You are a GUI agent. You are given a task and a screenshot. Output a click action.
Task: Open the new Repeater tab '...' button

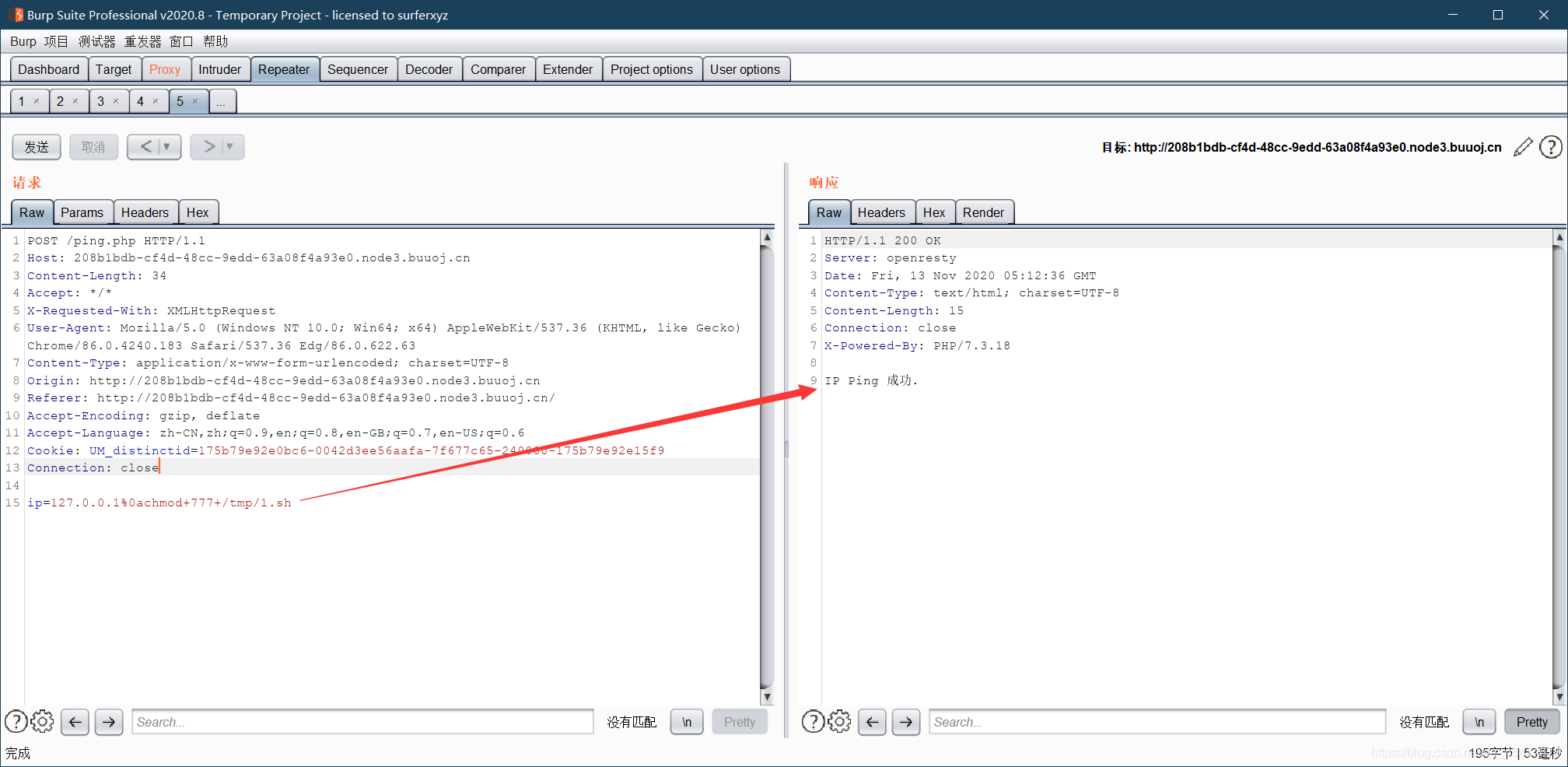point(222,101)
